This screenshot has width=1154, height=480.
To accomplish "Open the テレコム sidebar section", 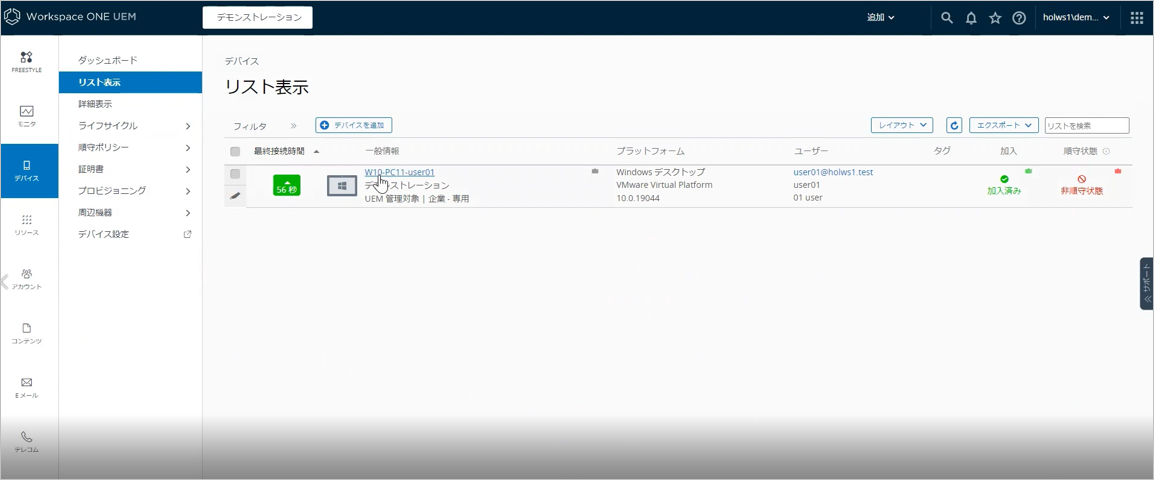I will [26, 442].
